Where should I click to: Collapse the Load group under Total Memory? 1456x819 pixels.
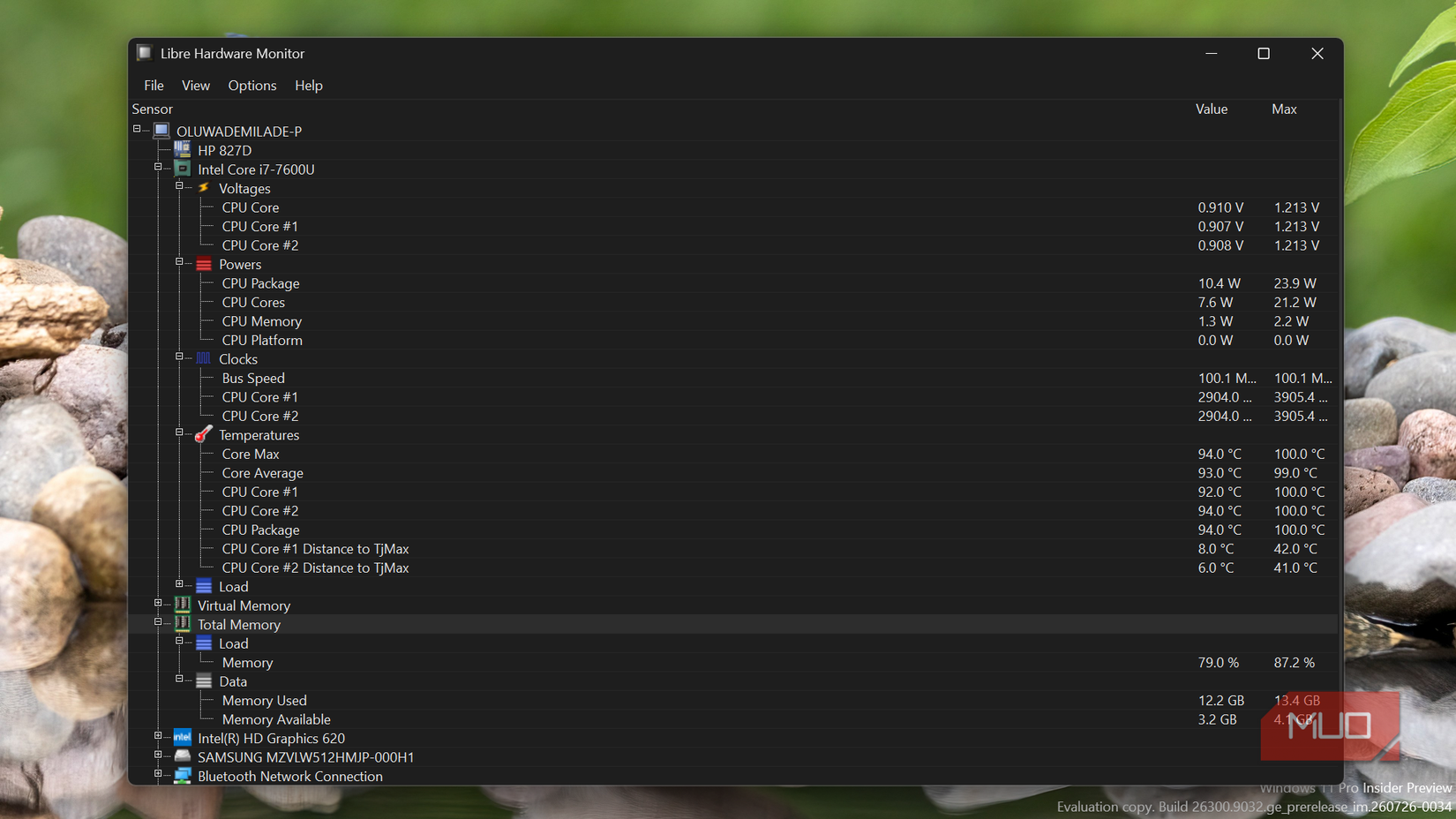tap(179, 642)
